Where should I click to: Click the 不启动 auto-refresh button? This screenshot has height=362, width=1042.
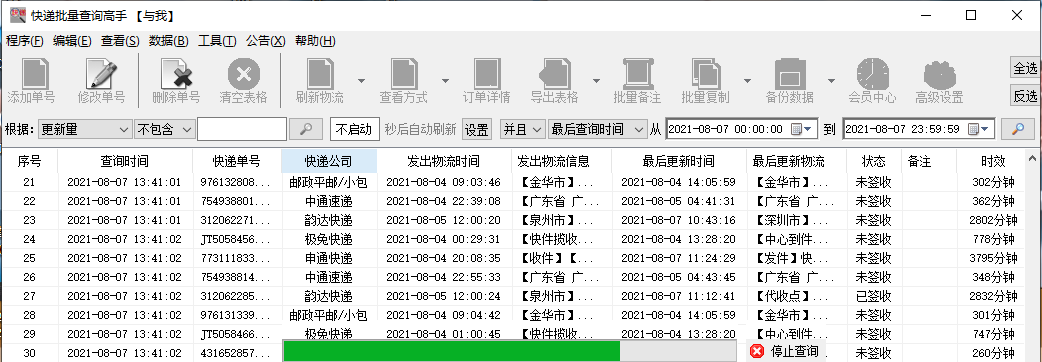(354, 129)
